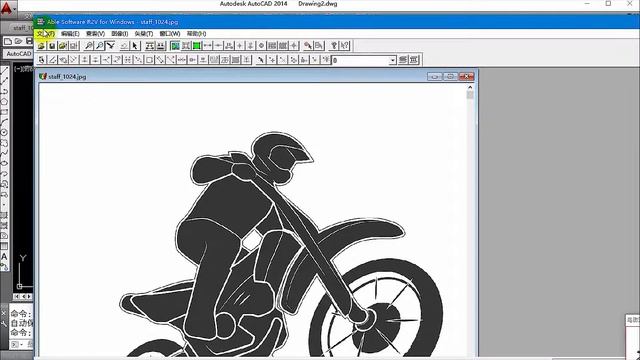Select the text A tool in AutoCAD left toolbar
This screenshot has width=640, height=360.
tap(4, 257)
